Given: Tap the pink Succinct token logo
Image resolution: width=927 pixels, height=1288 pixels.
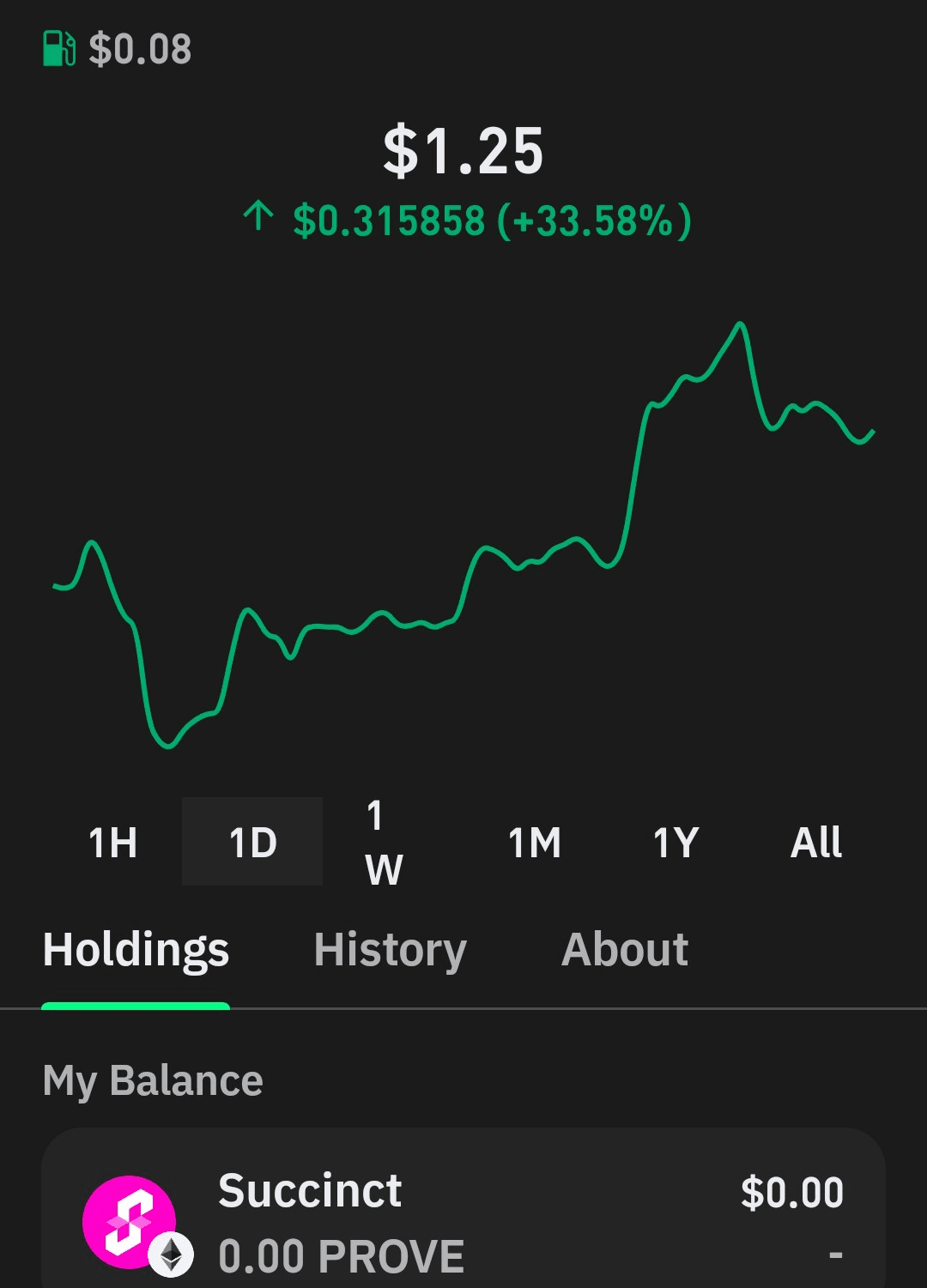Looking at the screenshot, I should 130,1222.
